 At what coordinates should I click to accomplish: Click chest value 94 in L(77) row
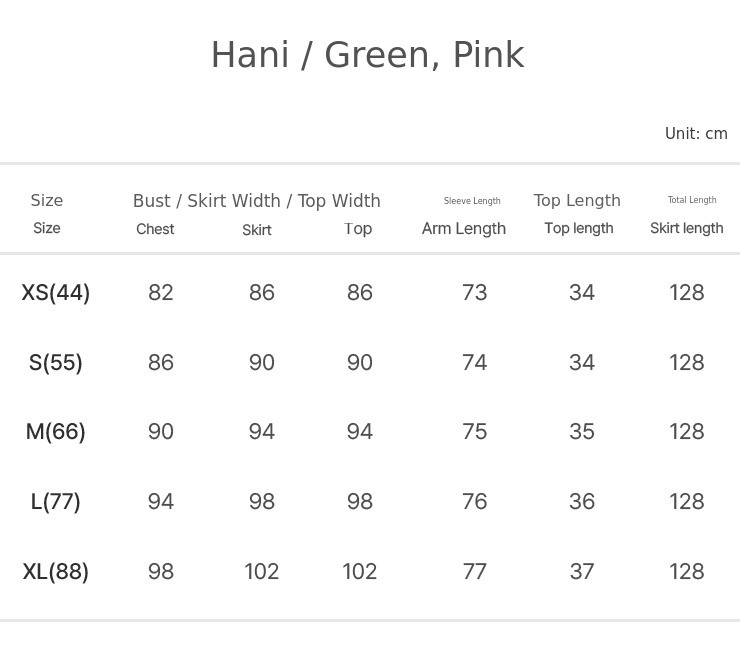pos(161,502)
